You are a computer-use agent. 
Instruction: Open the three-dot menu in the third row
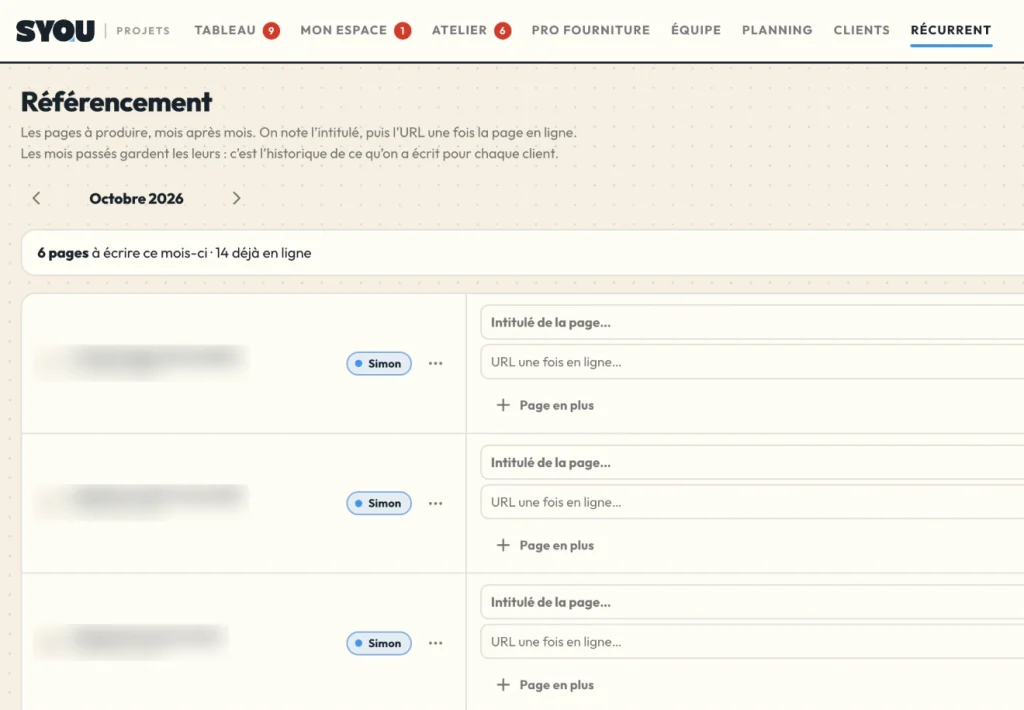click(436, 643)
